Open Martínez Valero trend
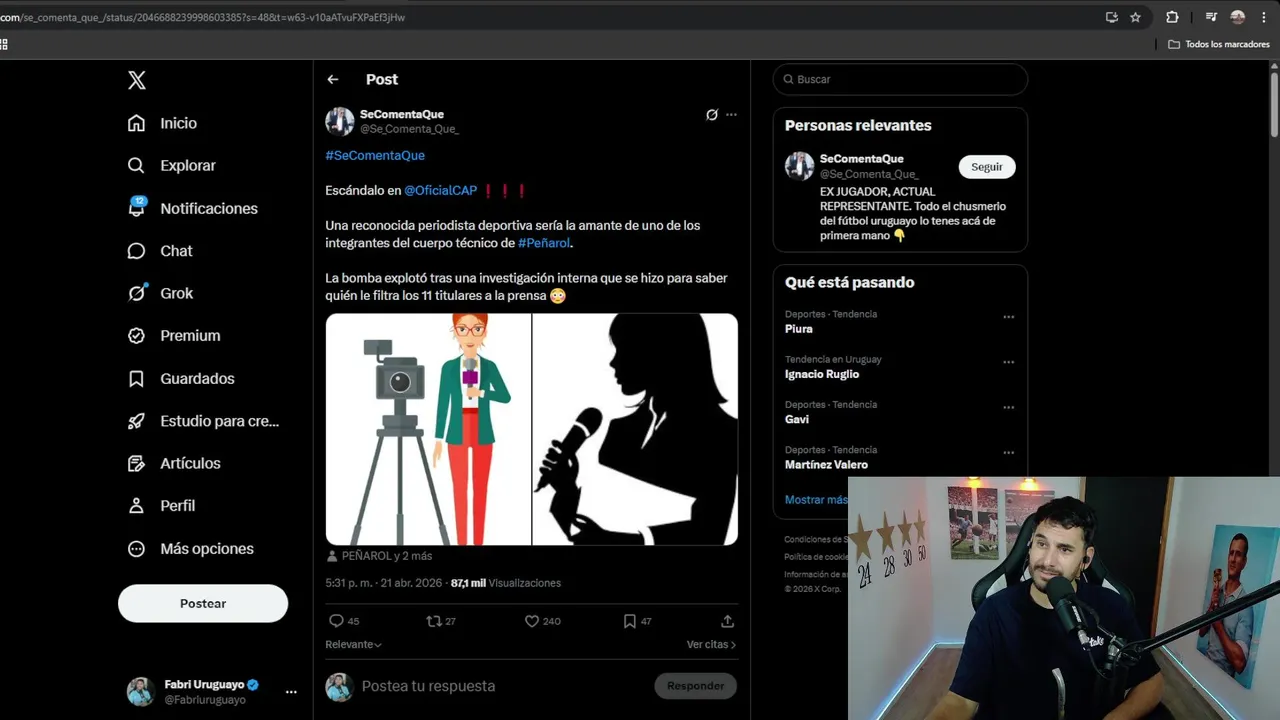This screenshot has width=1280, height=720. coord(826,464)
